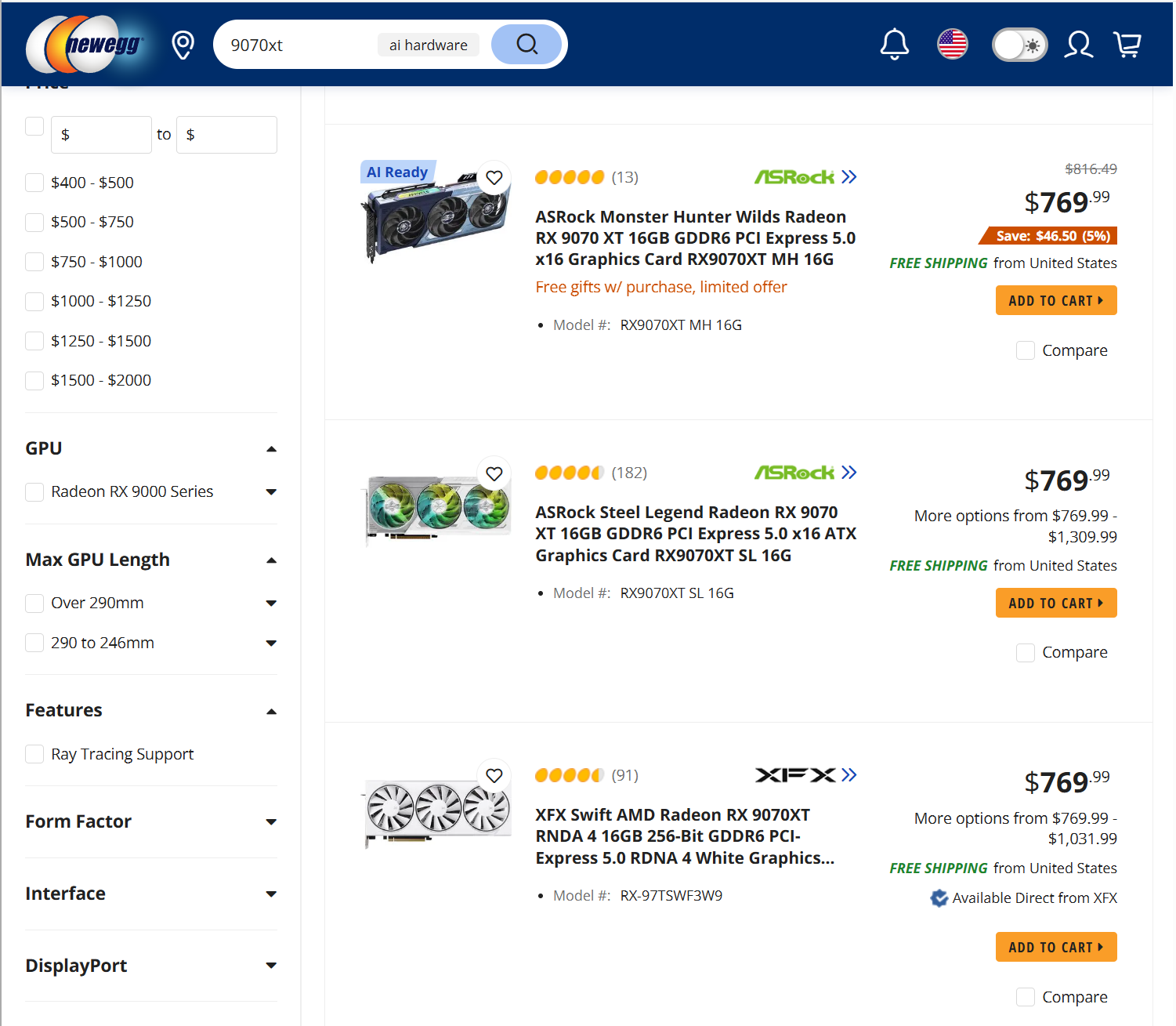This screenshot has height=1026, width=1176.
Task: View more options from $769.99 - $1,309.99
Action: point(1015,526)
